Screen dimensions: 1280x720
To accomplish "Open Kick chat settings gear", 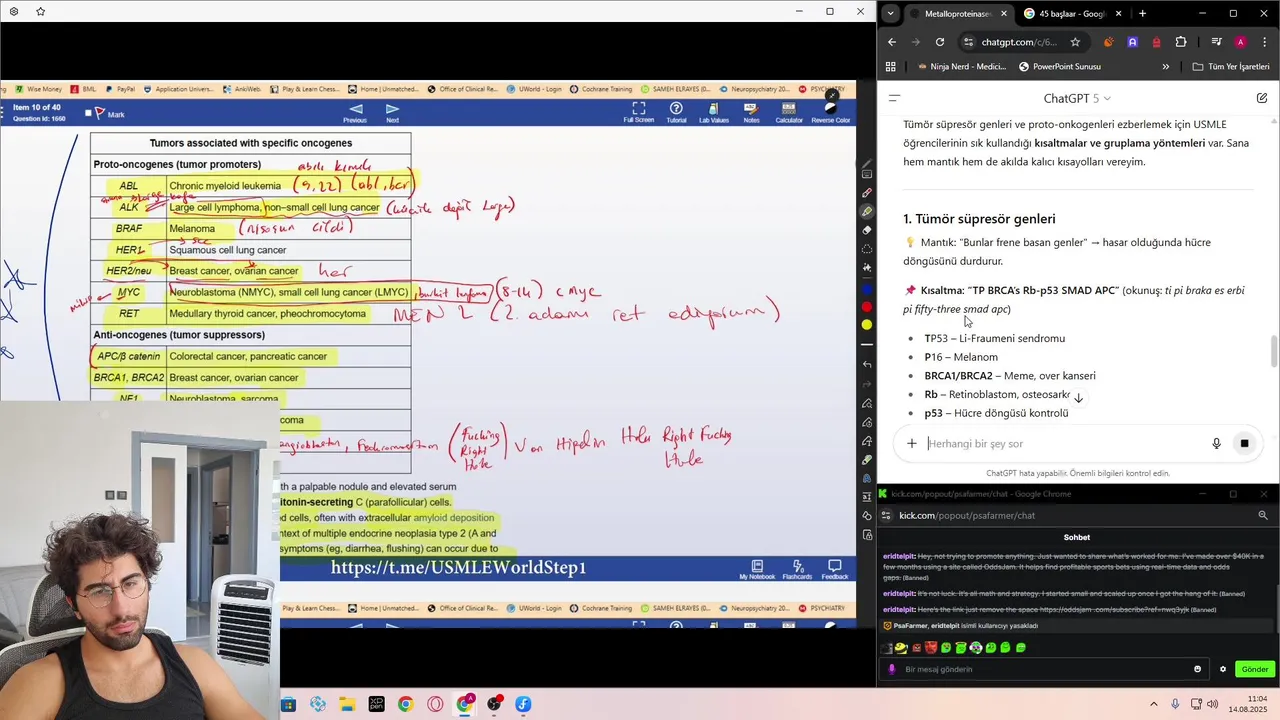I will pyautogui.click(x=1222, y=669).
